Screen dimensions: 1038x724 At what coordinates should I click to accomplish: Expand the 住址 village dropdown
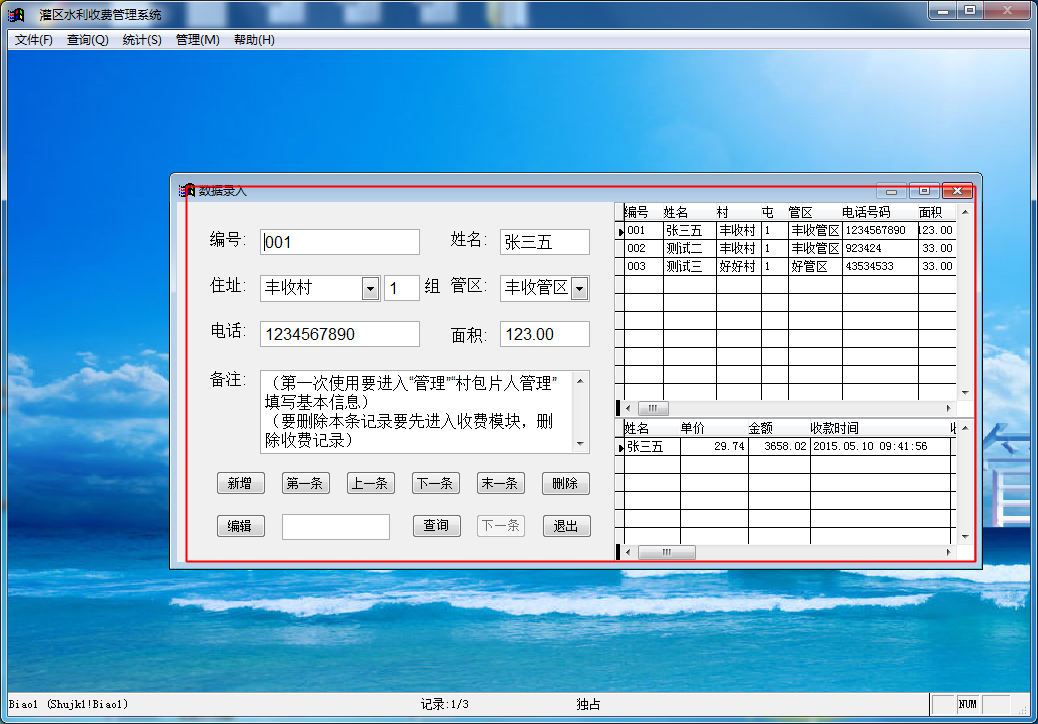pos(371,289)
